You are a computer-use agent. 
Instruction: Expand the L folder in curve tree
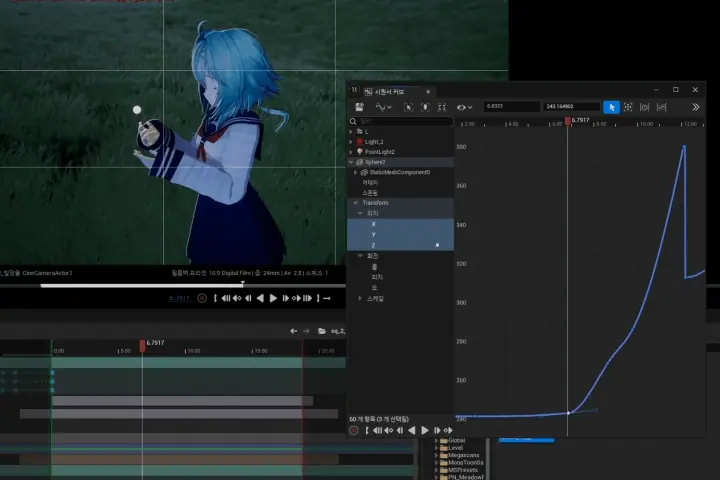click(x=351, y=132)
